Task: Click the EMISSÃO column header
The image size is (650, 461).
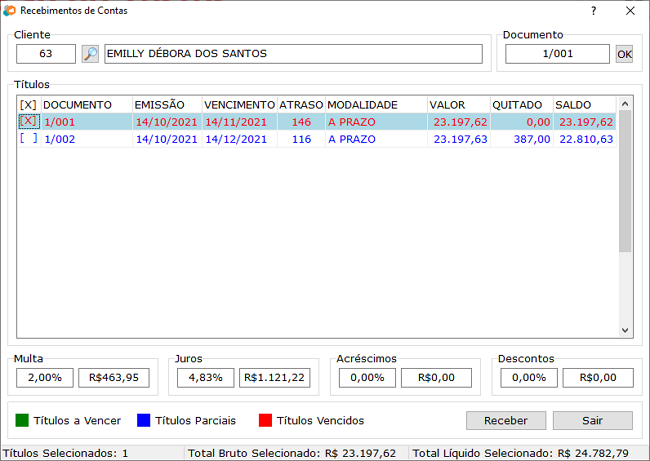Action: coord(167,105)
